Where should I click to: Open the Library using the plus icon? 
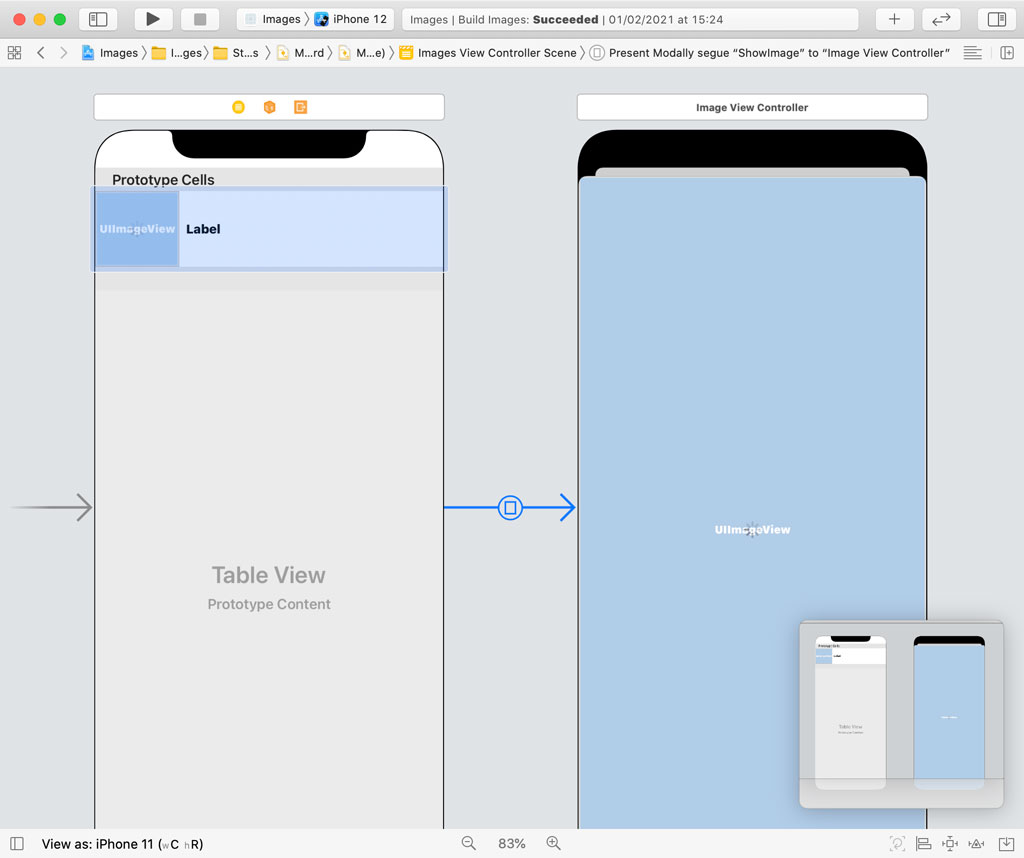tap(893, 18)
